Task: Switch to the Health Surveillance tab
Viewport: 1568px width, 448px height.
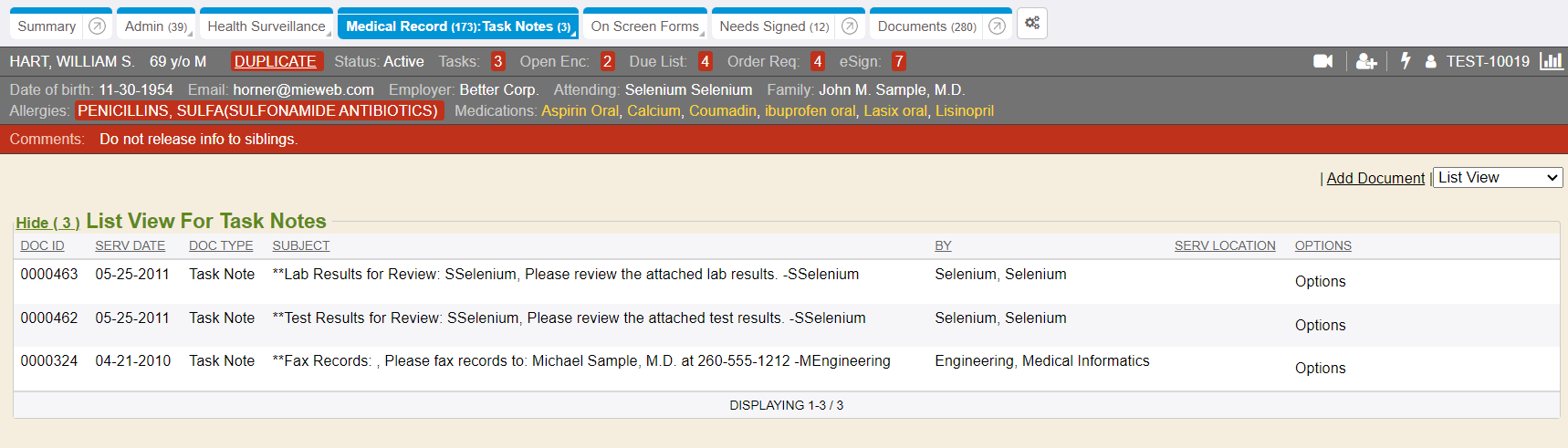Action: pos(266,26)
